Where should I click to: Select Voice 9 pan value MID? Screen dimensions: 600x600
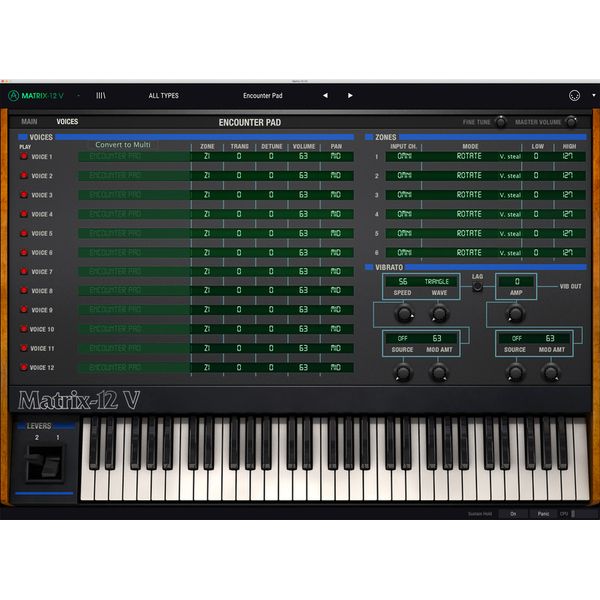pyautogui.click(x=336, y=310)
